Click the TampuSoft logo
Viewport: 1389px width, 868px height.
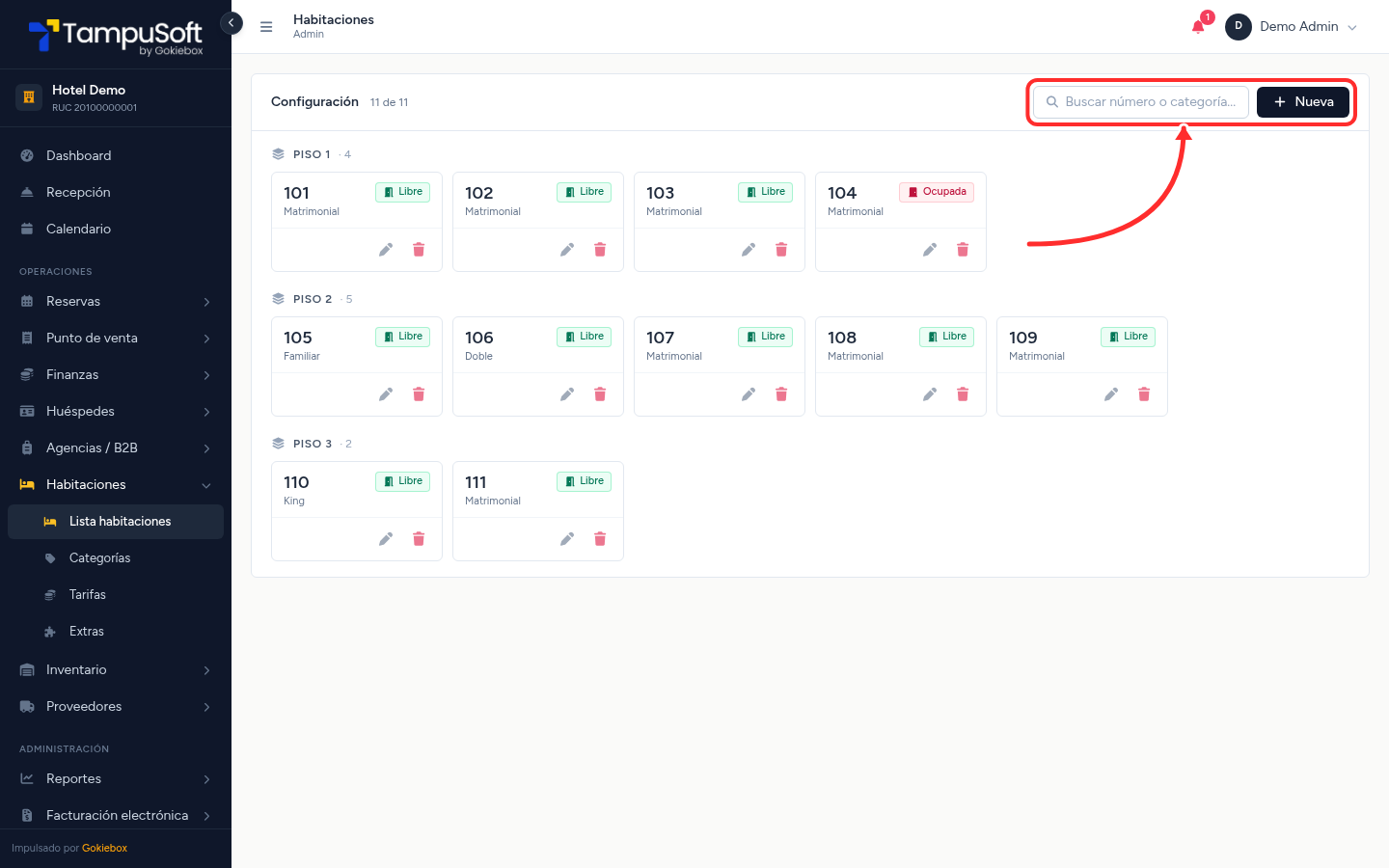pos(116,36)
